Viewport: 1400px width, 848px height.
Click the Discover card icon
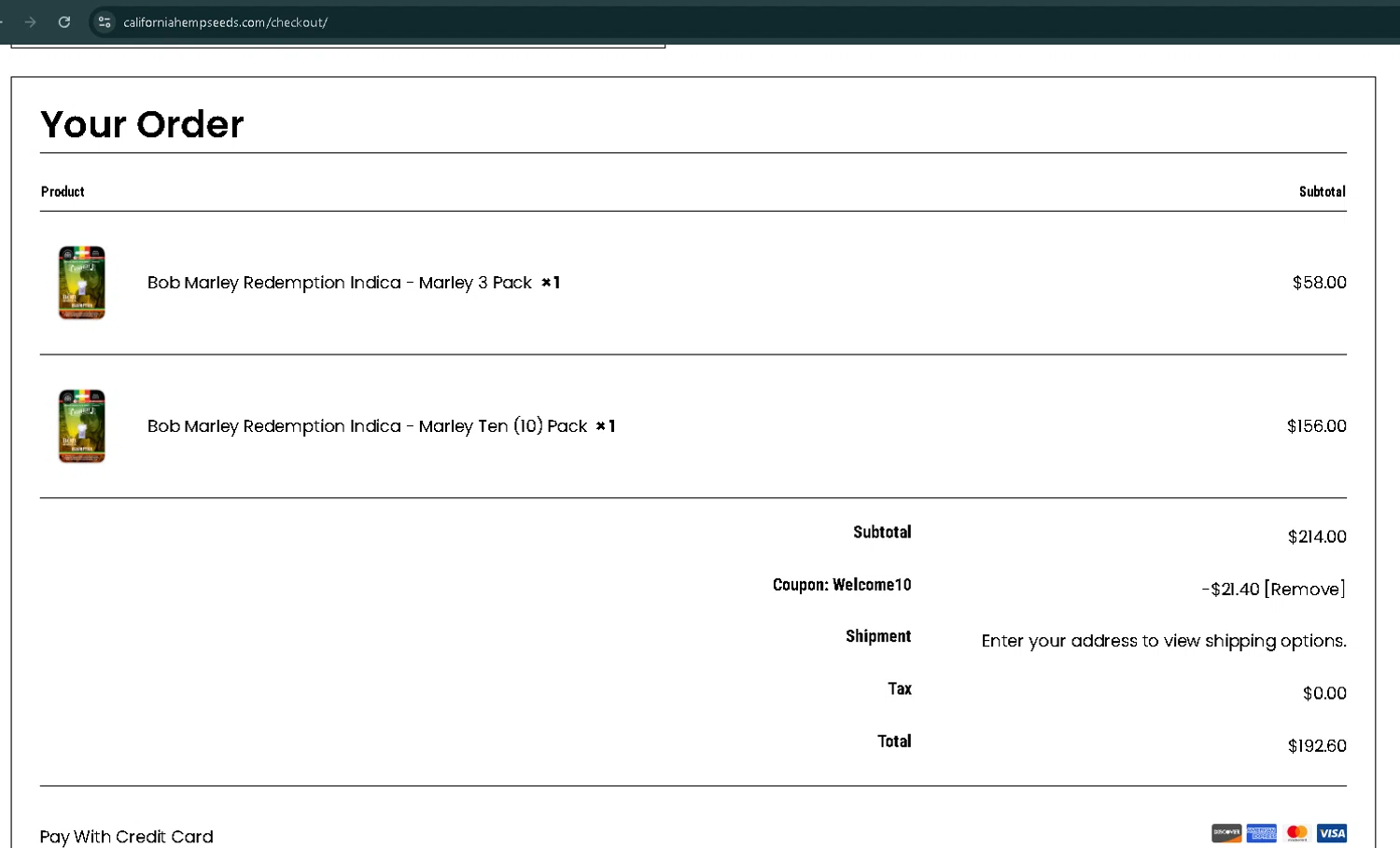tap(1226, 833)
